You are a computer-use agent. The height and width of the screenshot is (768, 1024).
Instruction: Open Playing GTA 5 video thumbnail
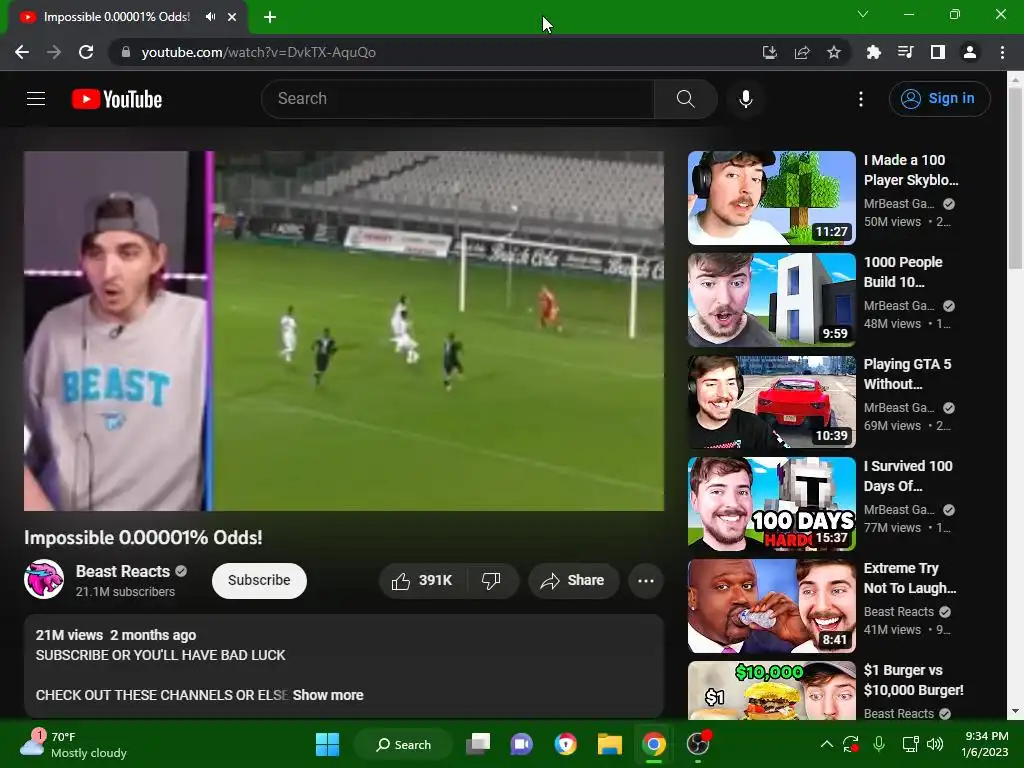coord(771,402)
